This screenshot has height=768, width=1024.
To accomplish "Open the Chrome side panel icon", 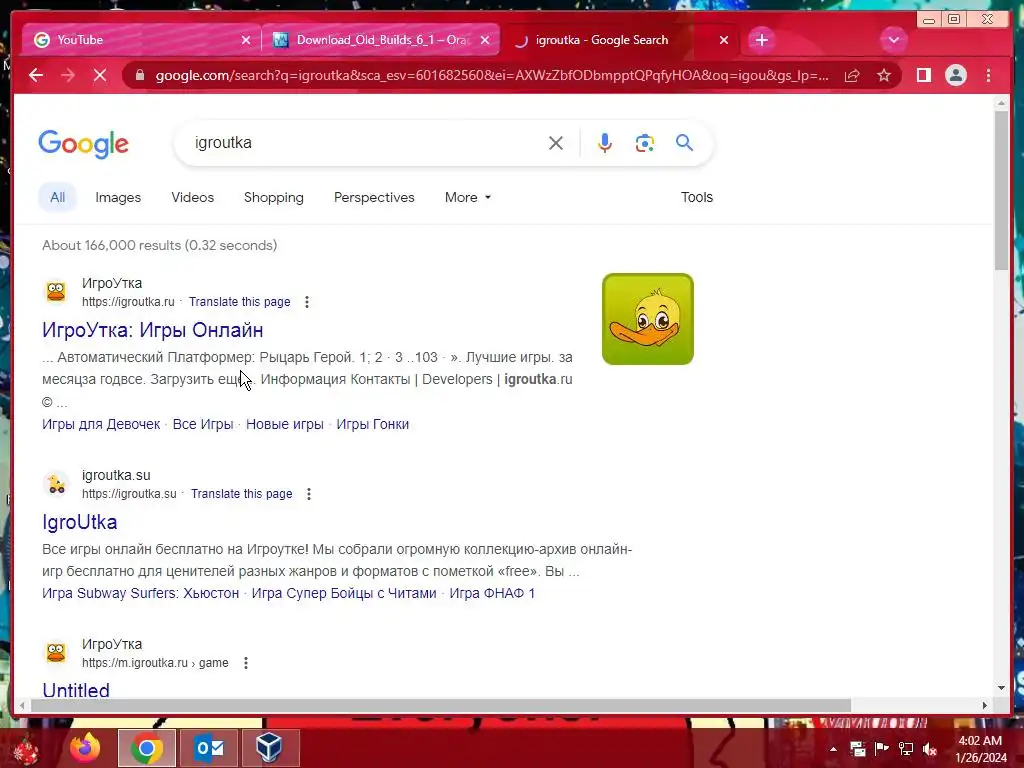I will coord(923,76).
